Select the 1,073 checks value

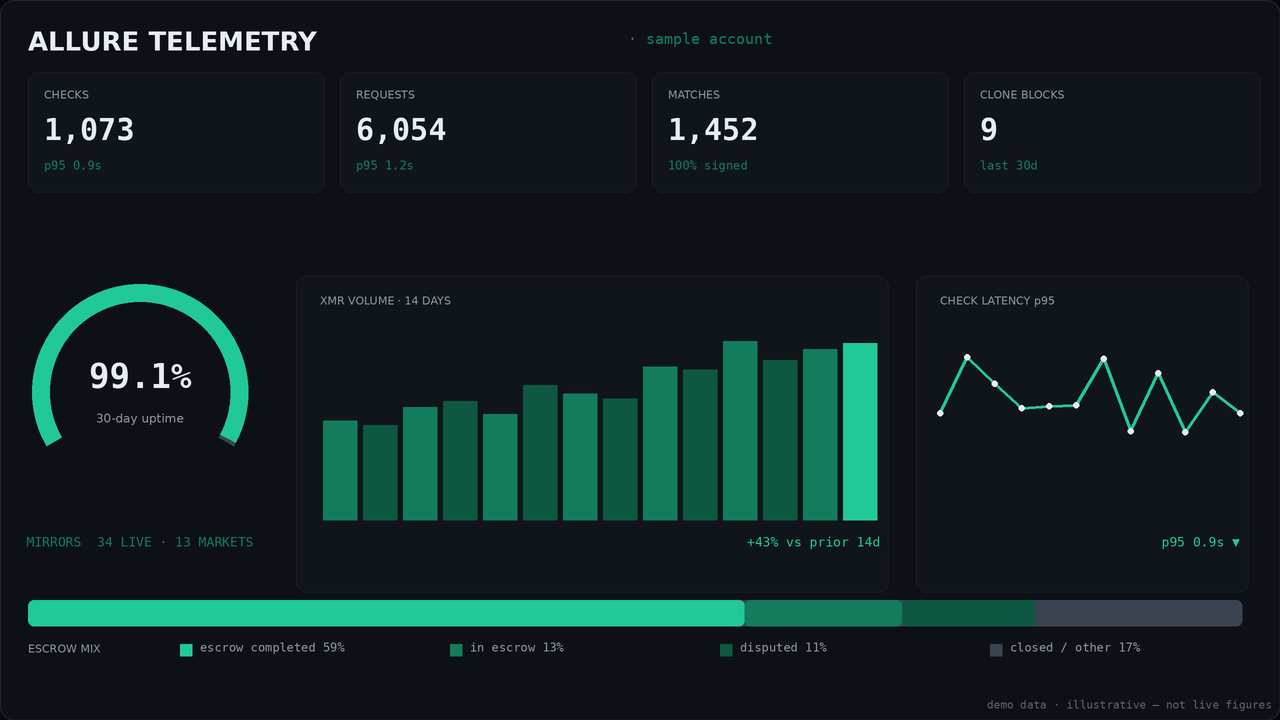click(89, 130)
